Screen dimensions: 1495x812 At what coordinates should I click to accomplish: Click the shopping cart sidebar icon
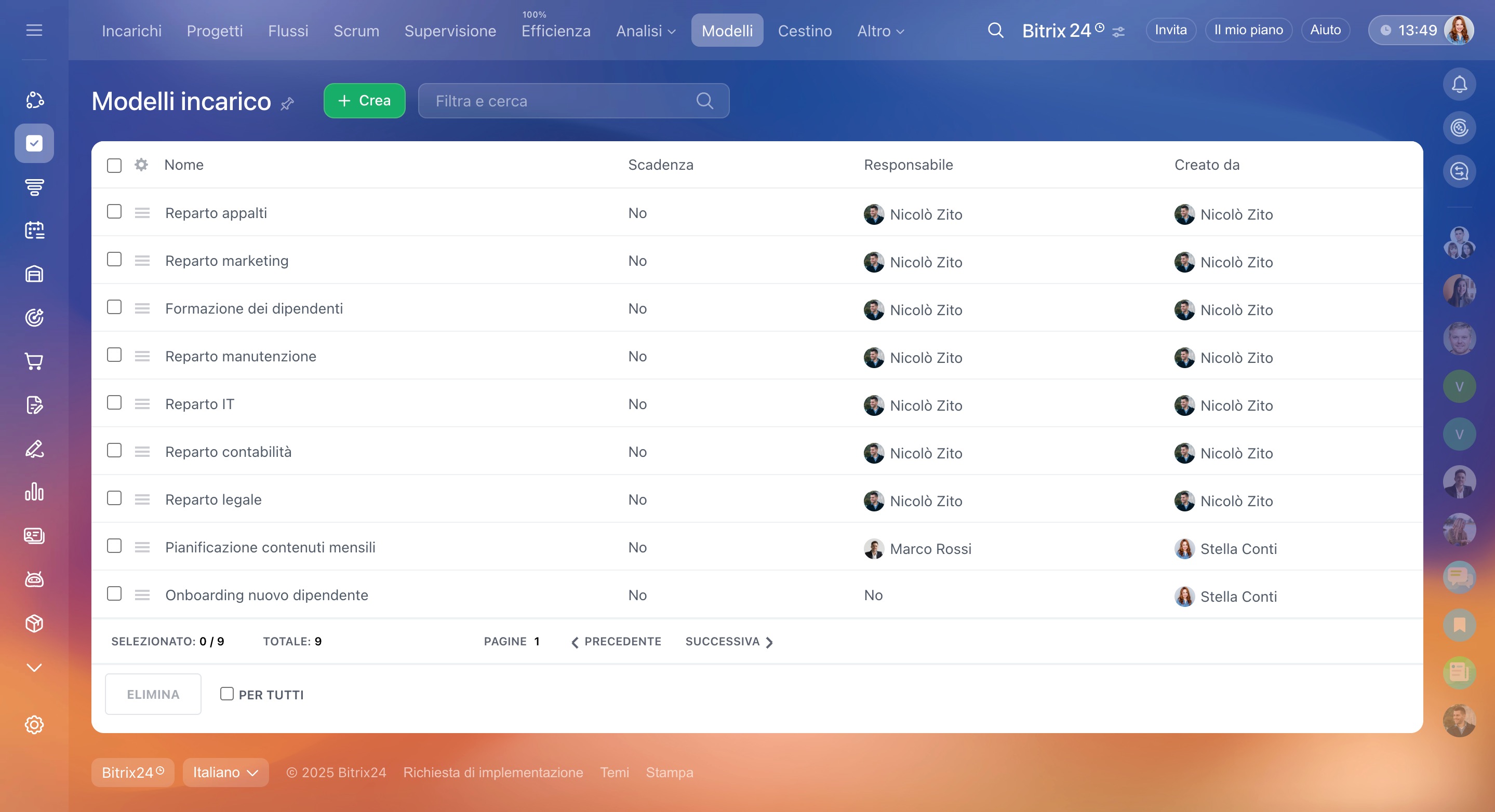pyautogui.click(x=34, y=361)
